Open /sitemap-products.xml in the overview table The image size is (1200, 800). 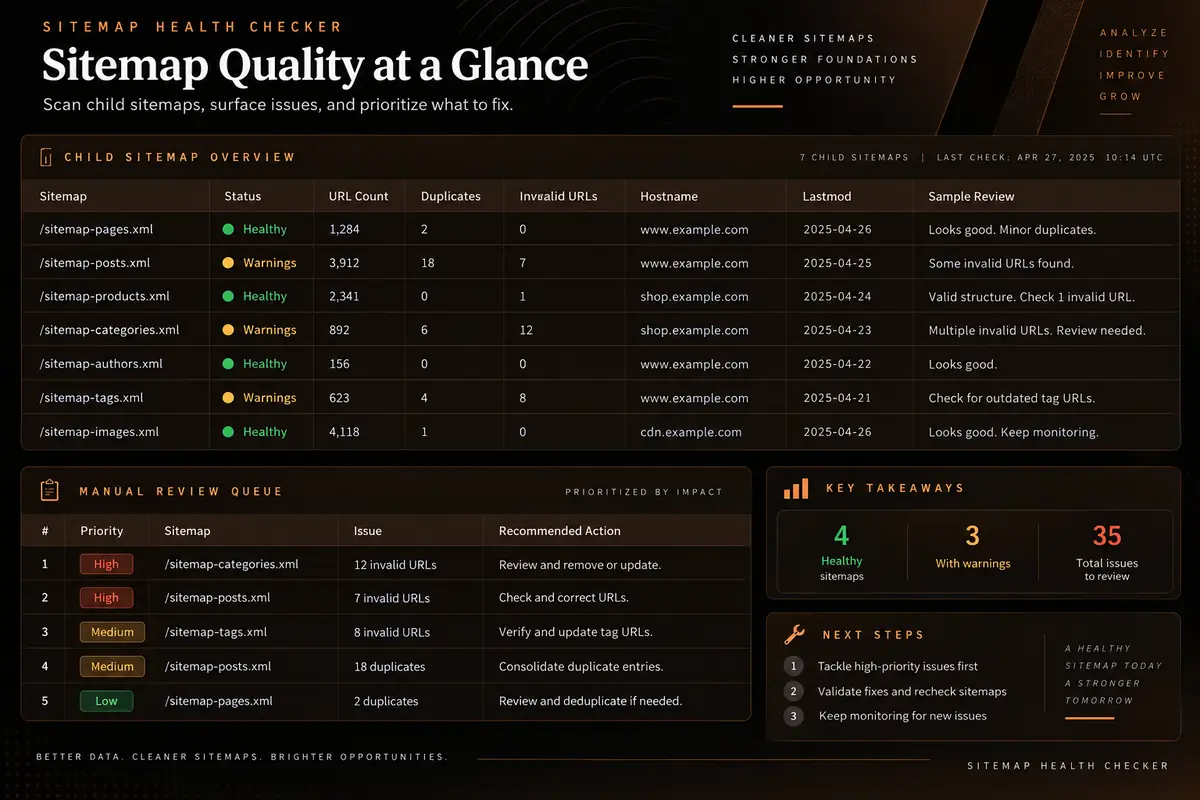tap(104, 296)
